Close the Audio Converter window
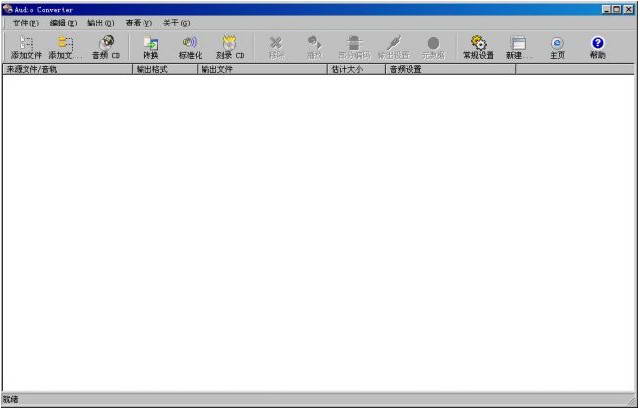Image resolution: width=640 pixels, height=410 pixels. 629,9
